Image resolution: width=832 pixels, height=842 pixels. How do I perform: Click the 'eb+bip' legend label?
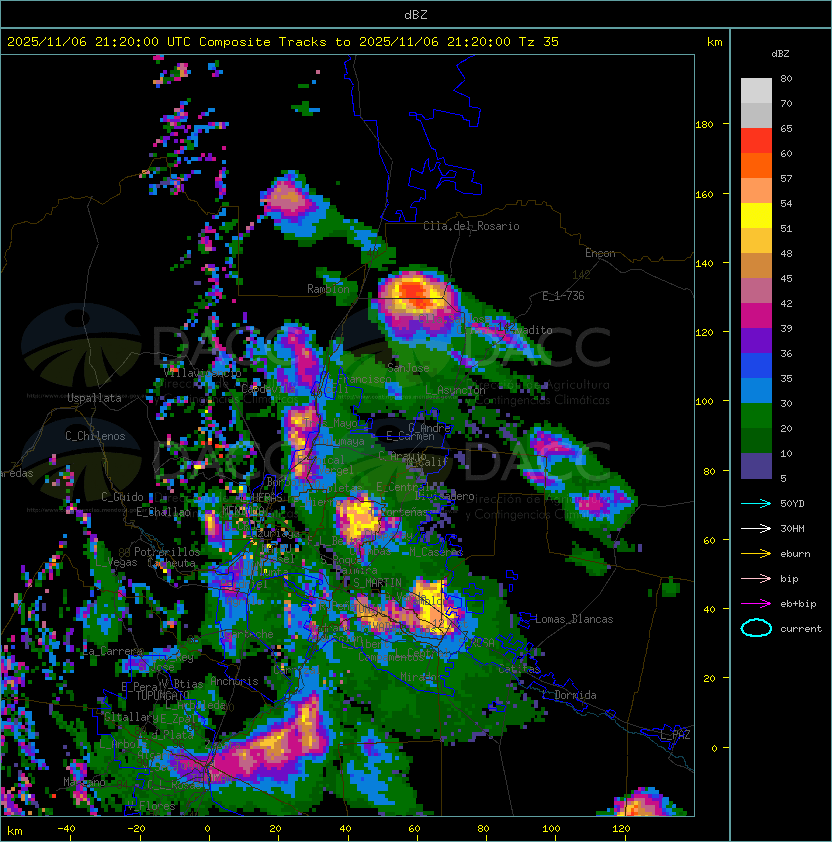pyautogui.click(x=798, y=604)
